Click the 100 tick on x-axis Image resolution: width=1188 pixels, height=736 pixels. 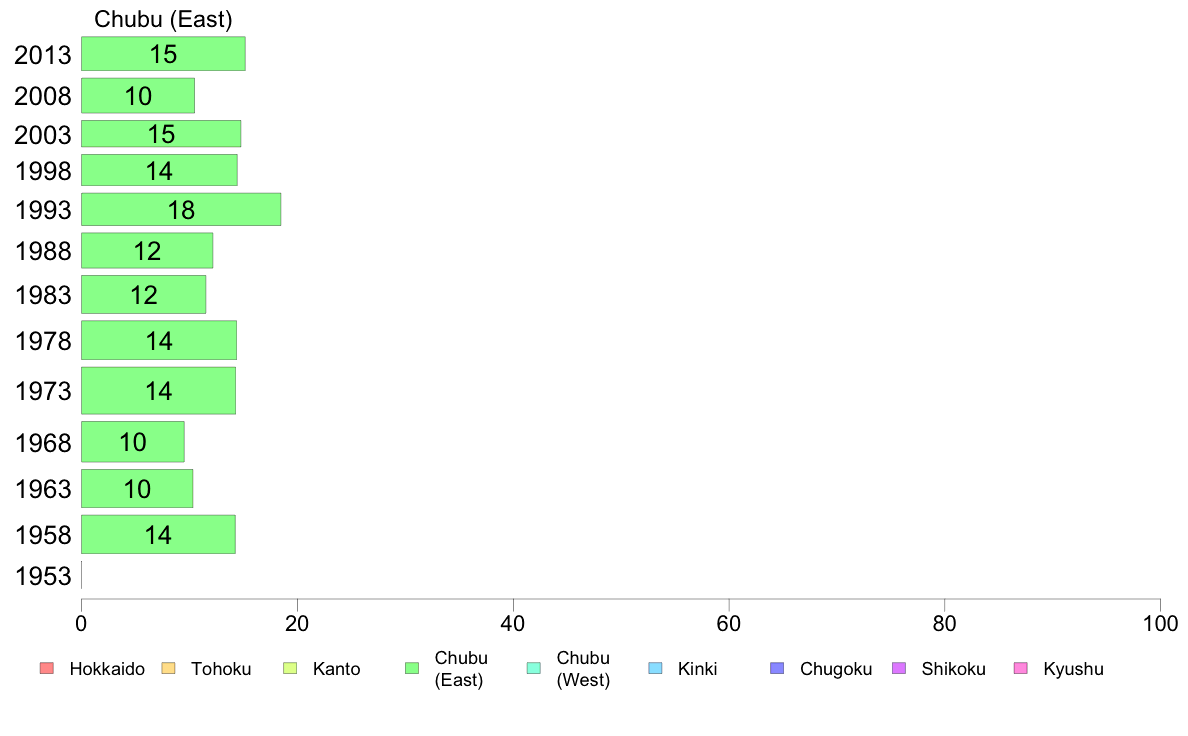1160,623
